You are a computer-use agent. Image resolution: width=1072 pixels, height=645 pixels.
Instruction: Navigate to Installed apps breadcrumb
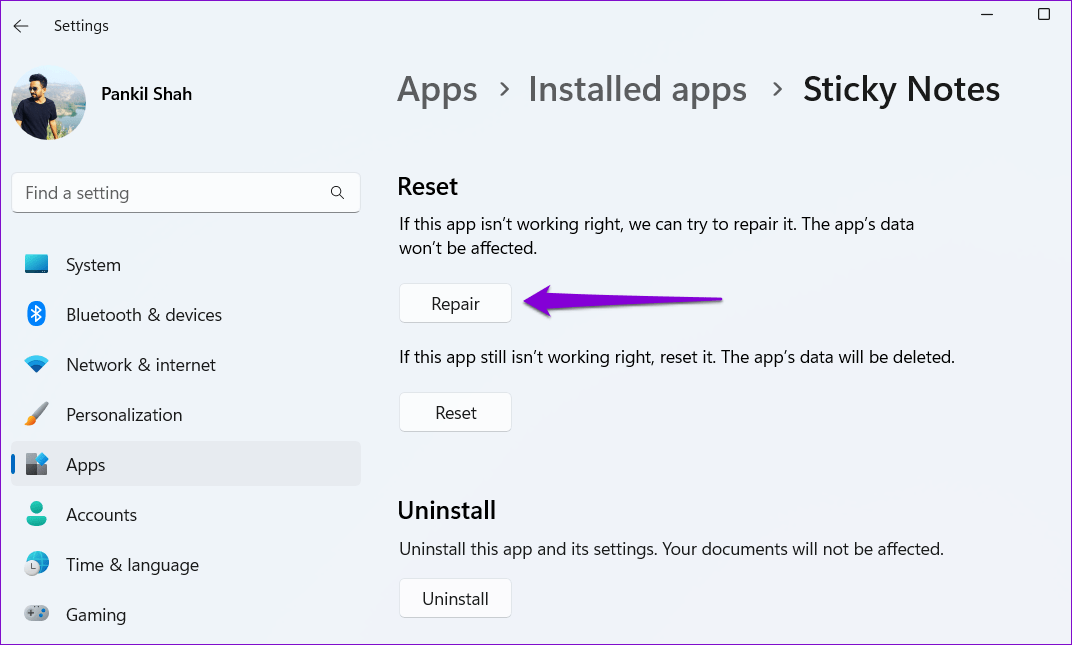tap(637, 89)
